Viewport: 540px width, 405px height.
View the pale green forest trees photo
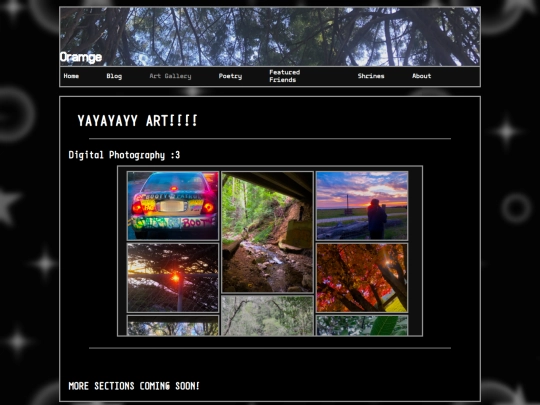267,315
